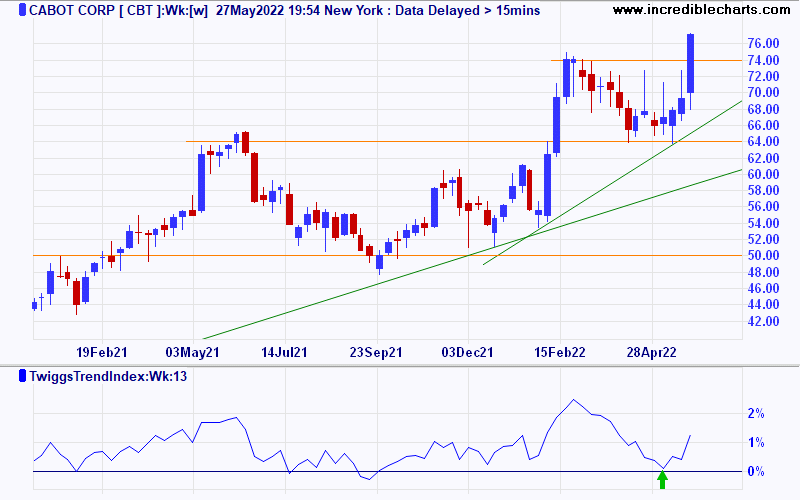Click the 42.00 price axis label

pos(763,321)
